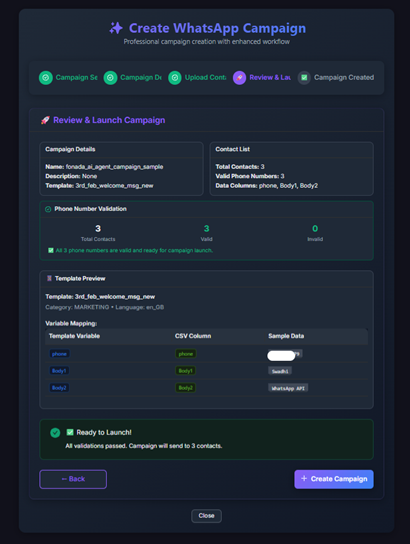Click the Invalid count number 0
The height and width of the screenshot is (544, 410).
tap(315, 229)
